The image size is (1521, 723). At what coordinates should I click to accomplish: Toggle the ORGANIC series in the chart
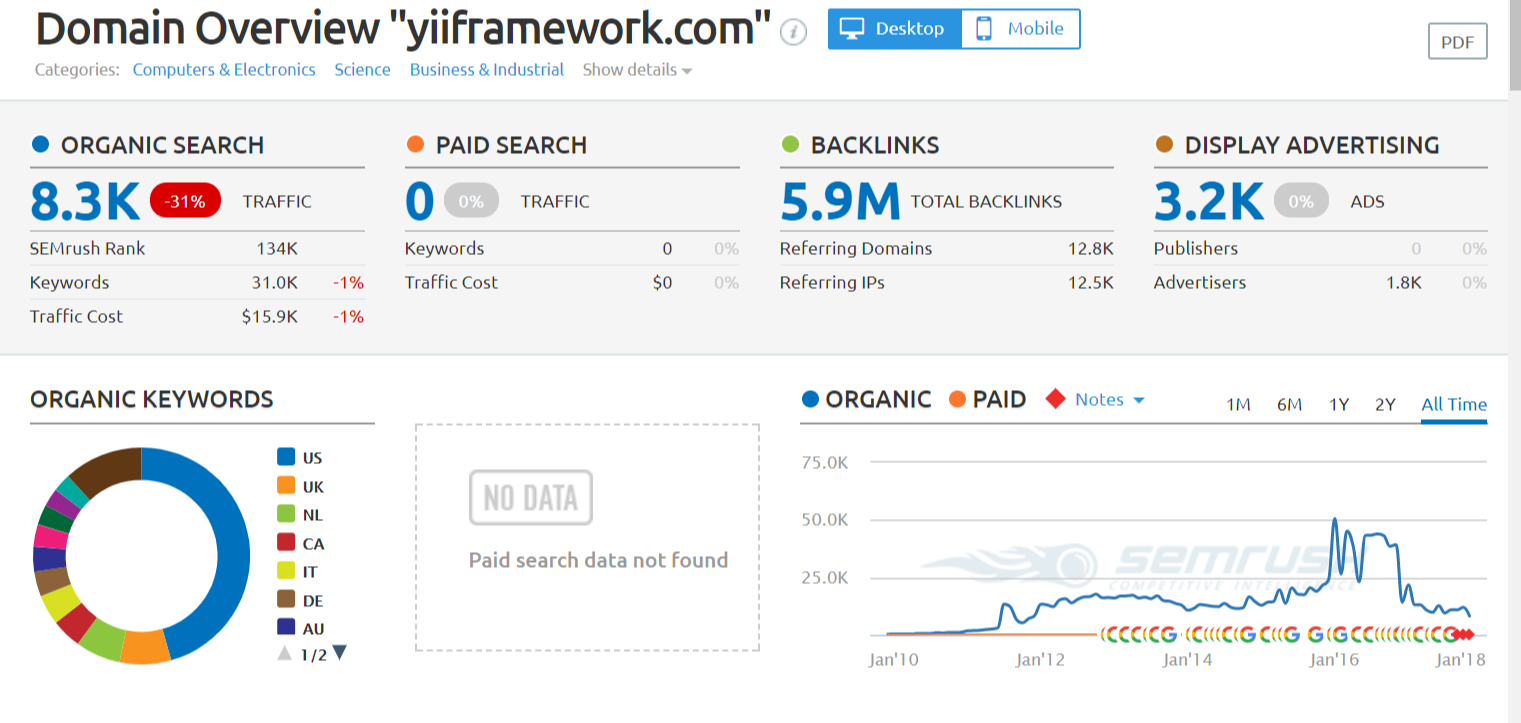(x=866, y=400)
